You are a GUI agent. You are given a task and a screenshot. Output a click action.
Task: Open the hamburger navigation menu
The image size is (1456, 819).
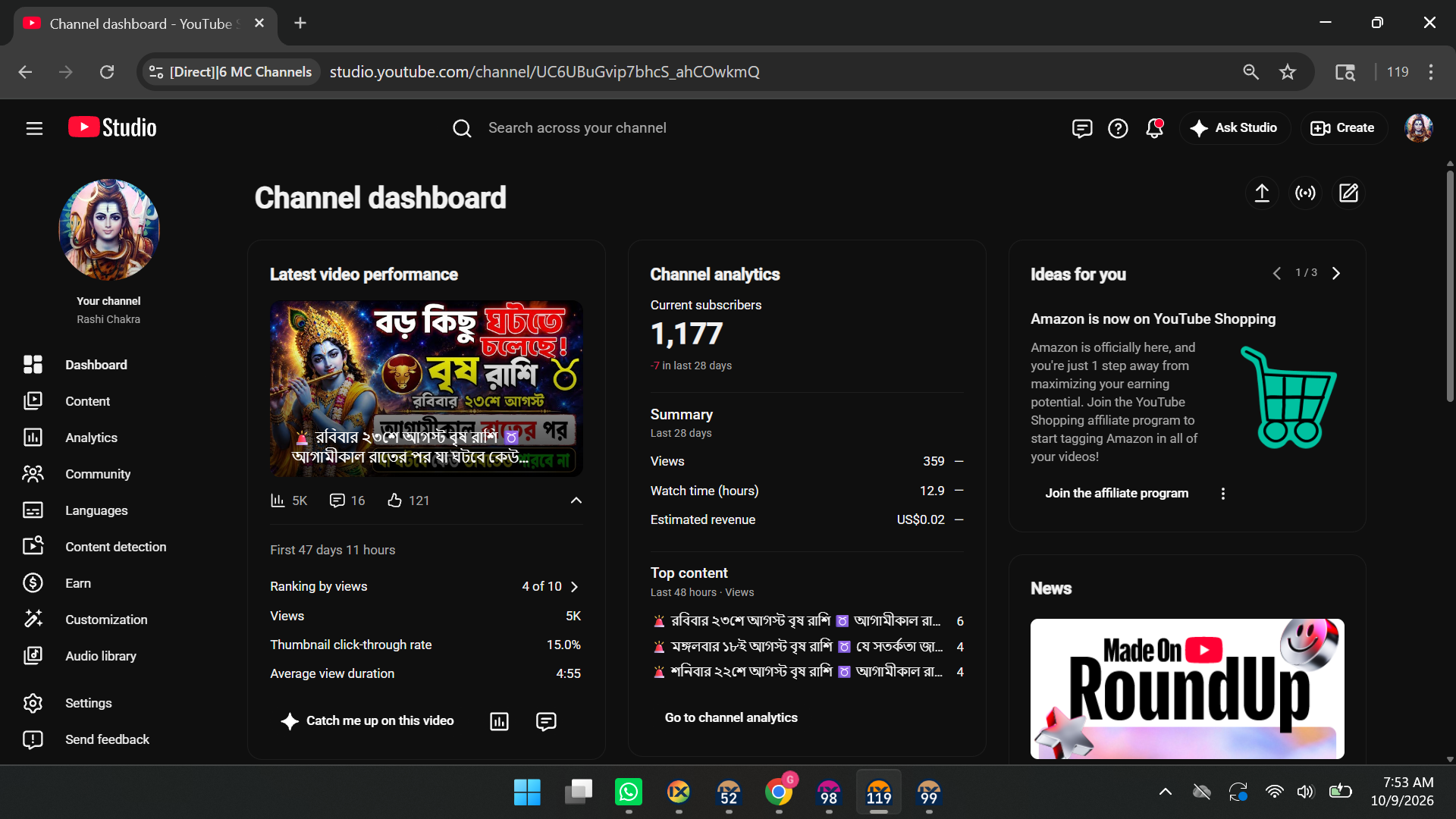pos(34,128)
